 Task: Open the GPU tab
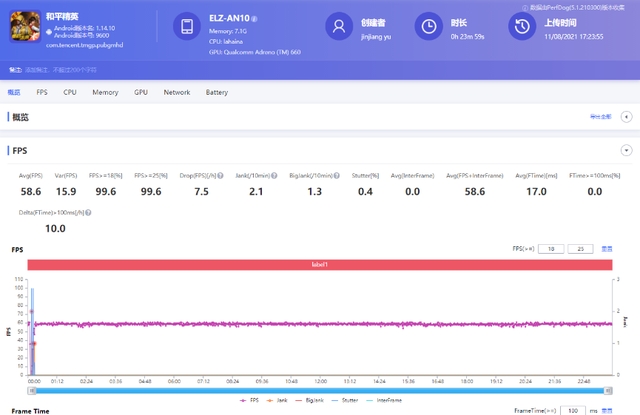[141, 92]
